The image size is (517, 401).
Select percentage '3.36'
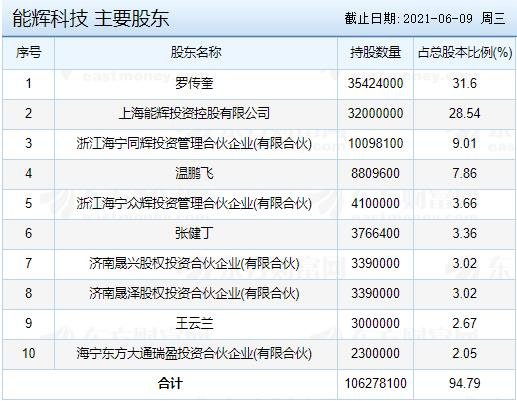click(x=465, y=233)
